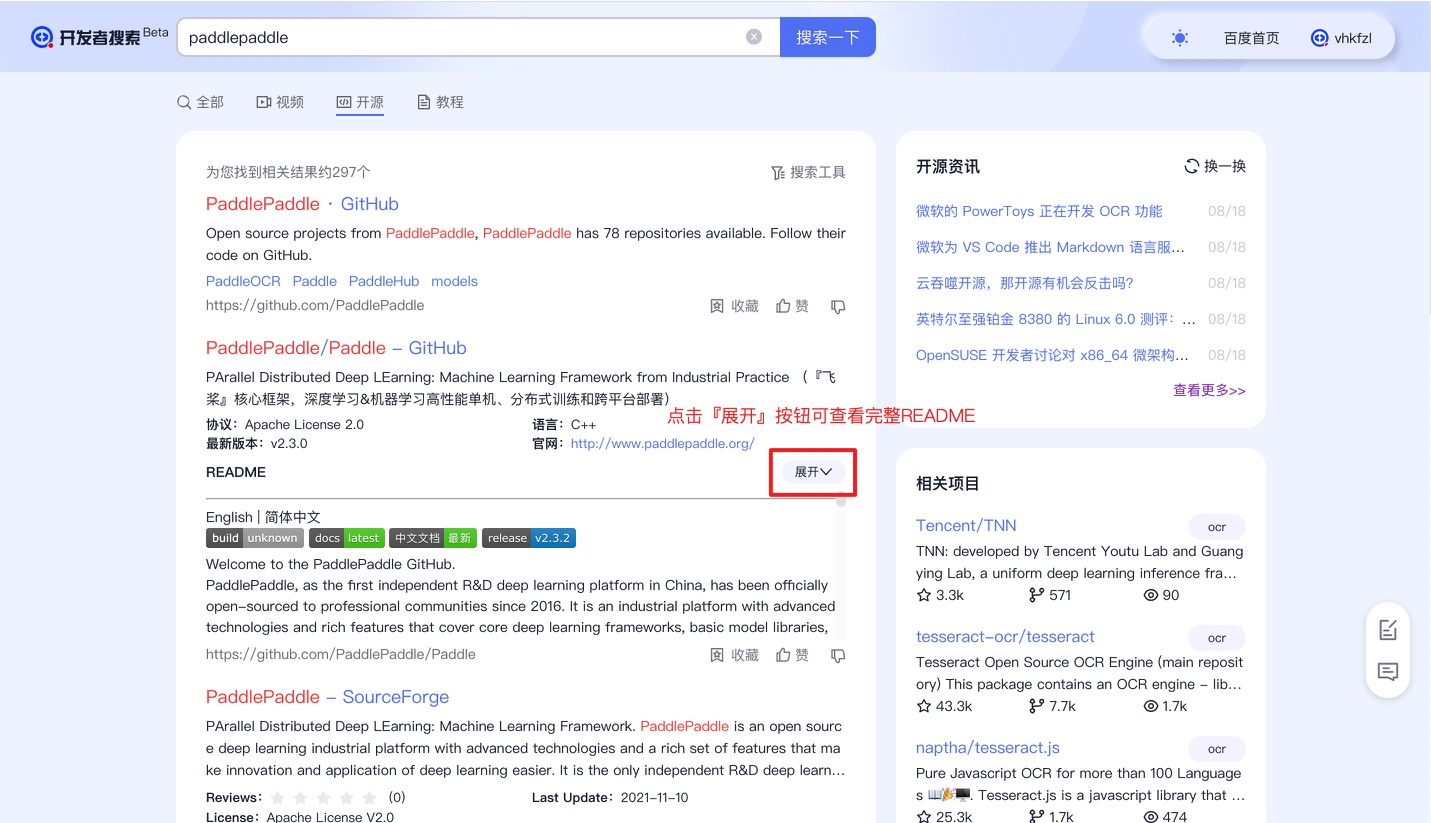
Task: Click the 中文文档 最新 badge
Action: click(433, 538)
